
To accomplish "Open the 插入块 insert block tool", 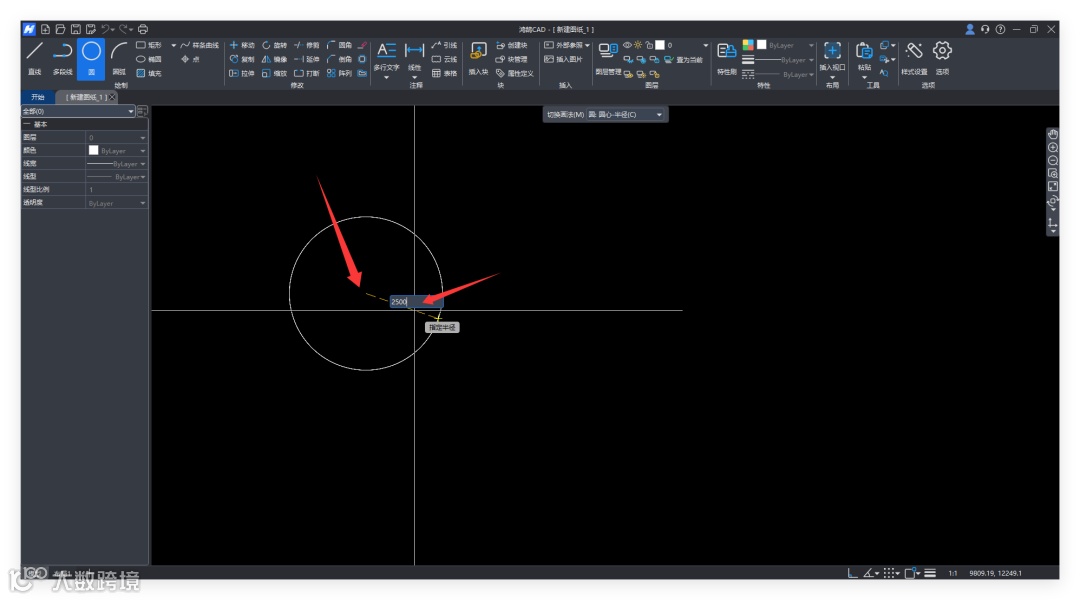I will (x=478, y=58).
